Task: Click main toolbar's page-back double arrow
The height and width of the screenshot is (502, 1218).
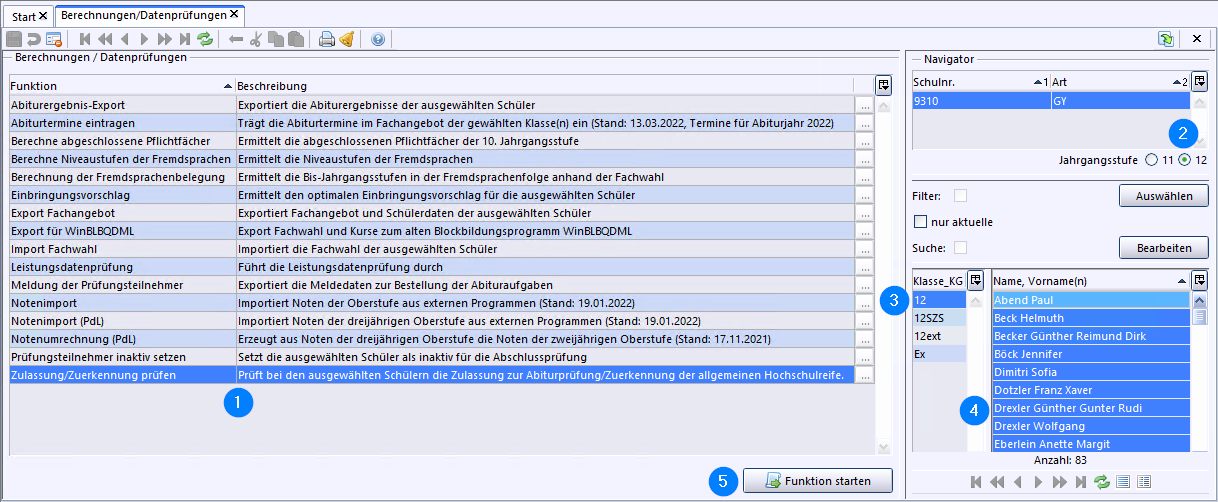Action: pos(105,40)
